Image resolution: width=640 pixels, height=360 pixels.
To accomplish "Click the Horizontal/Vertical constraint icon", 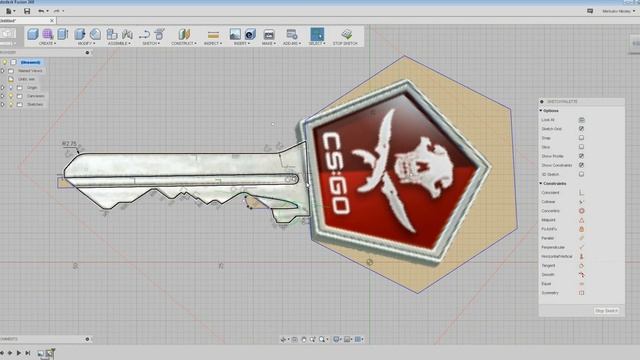I will 582,256.
